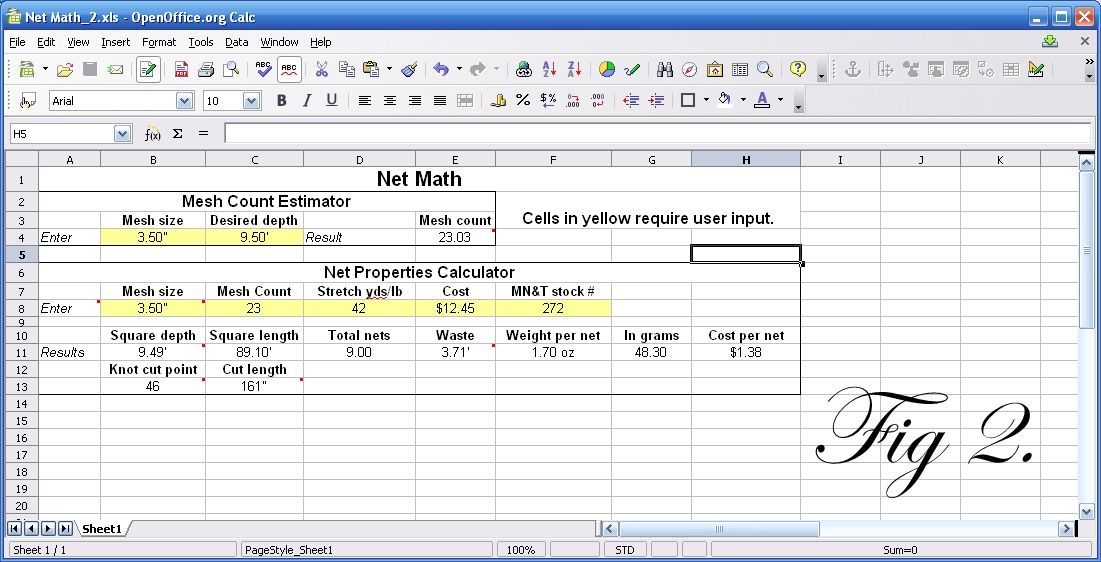Select the Sheet1 tab

click(103, 528)
